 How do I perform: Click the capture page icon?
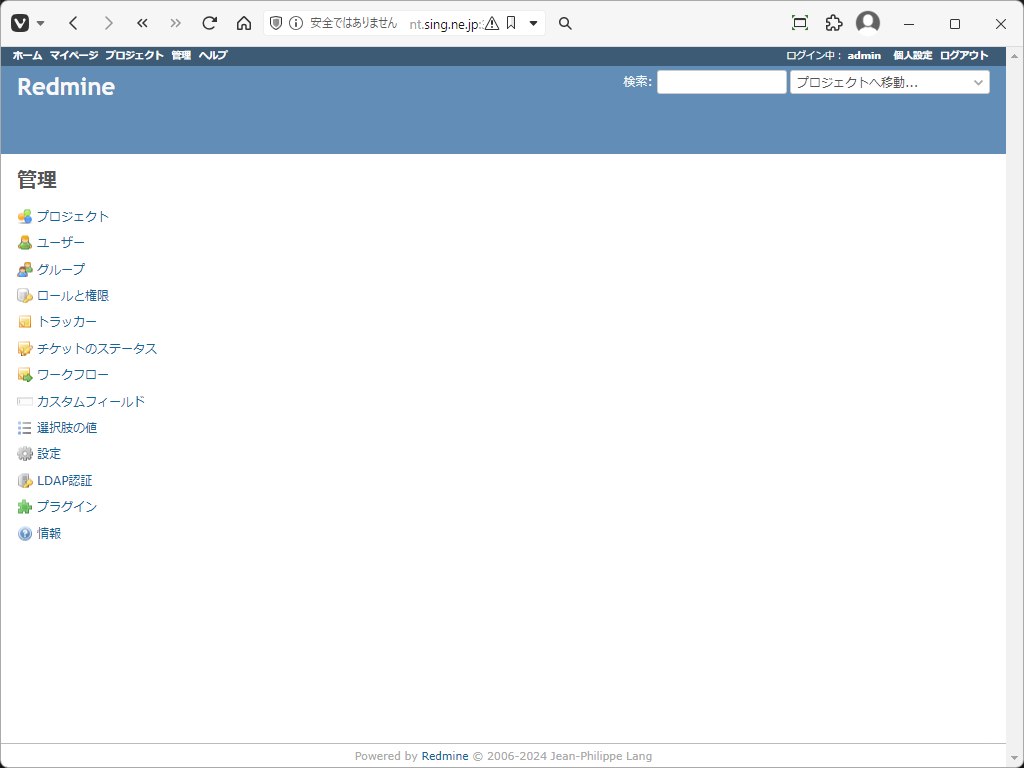tap(800, 24)
